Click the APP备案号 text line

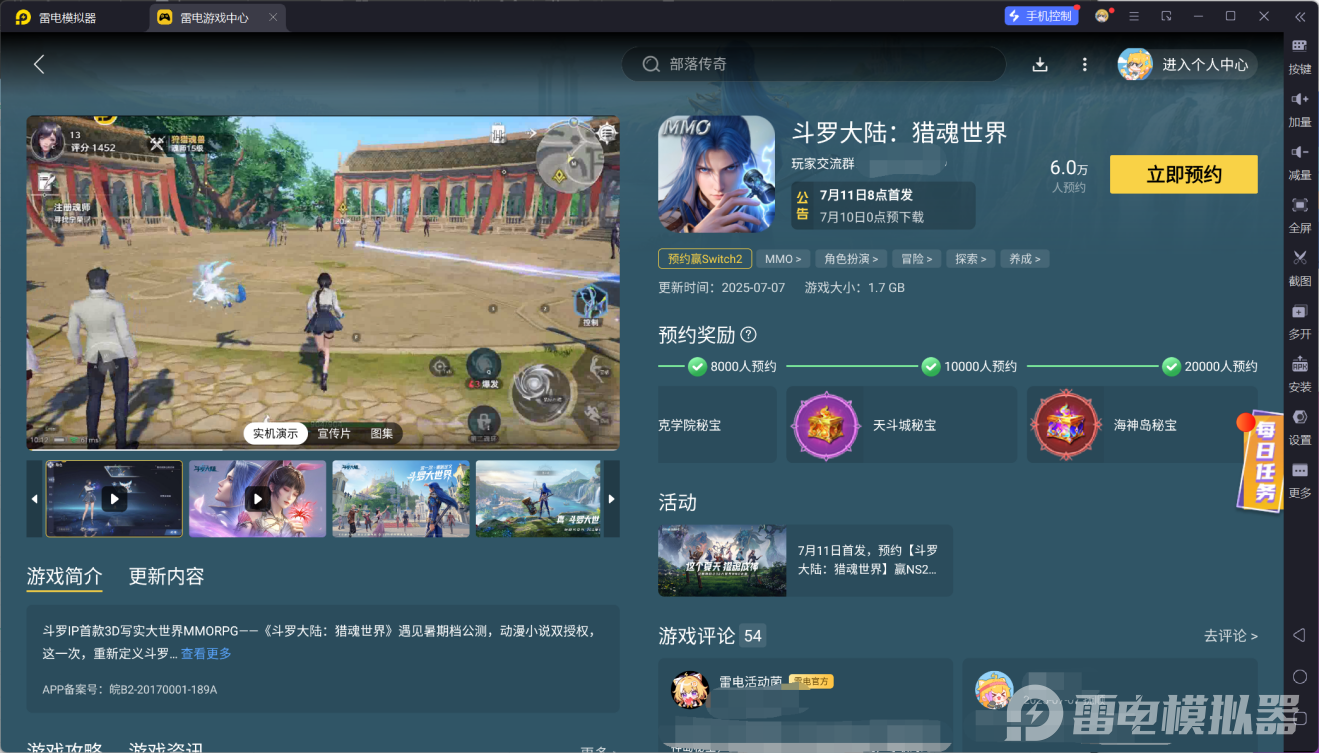[x=129, y=690]
